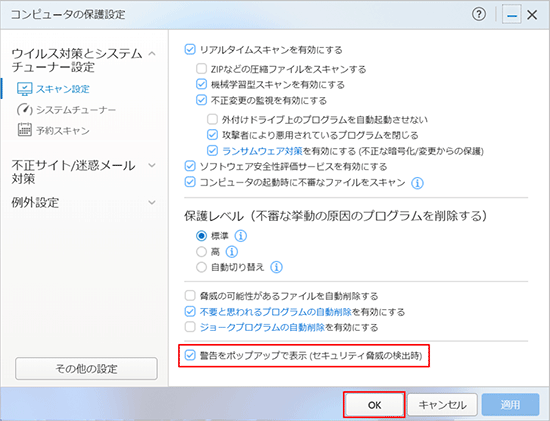Click info icon beside 自動切り替え option

(x=276, y=267)
